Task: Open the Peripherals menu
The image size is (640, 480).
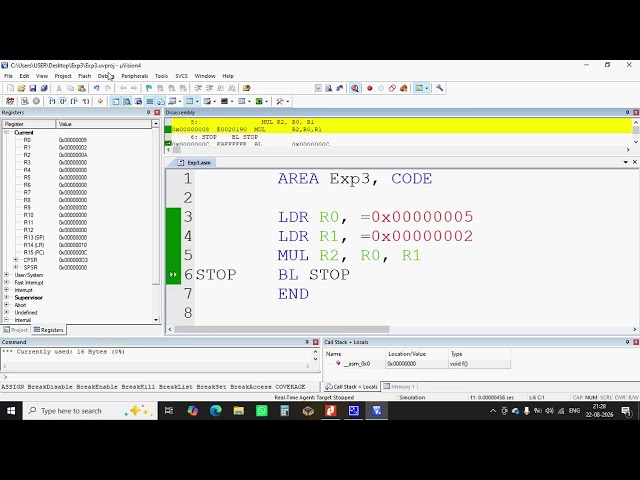Action: [135, 76]
